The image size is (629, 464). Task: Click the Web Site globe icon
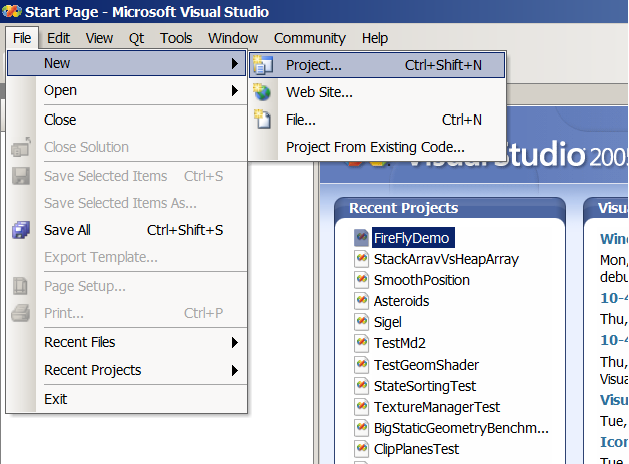(x=263, y=92)
